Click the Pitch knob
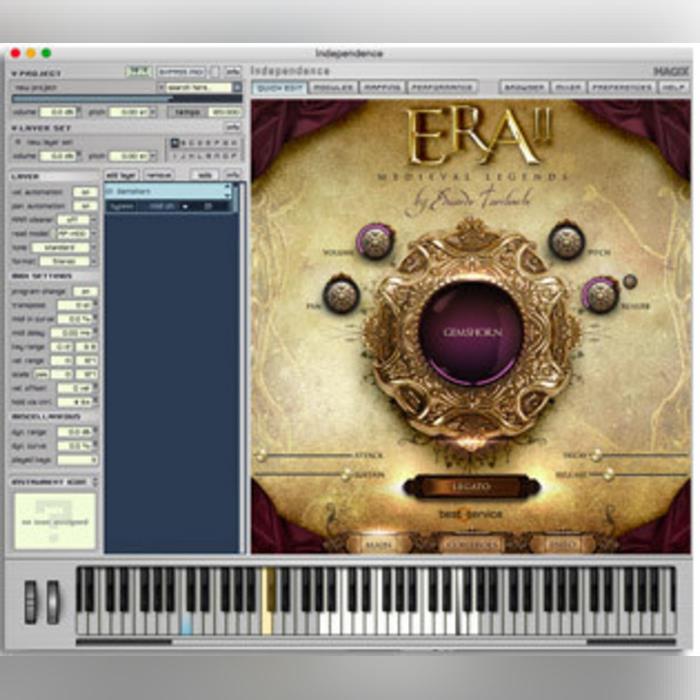 (x=566, y=241)
